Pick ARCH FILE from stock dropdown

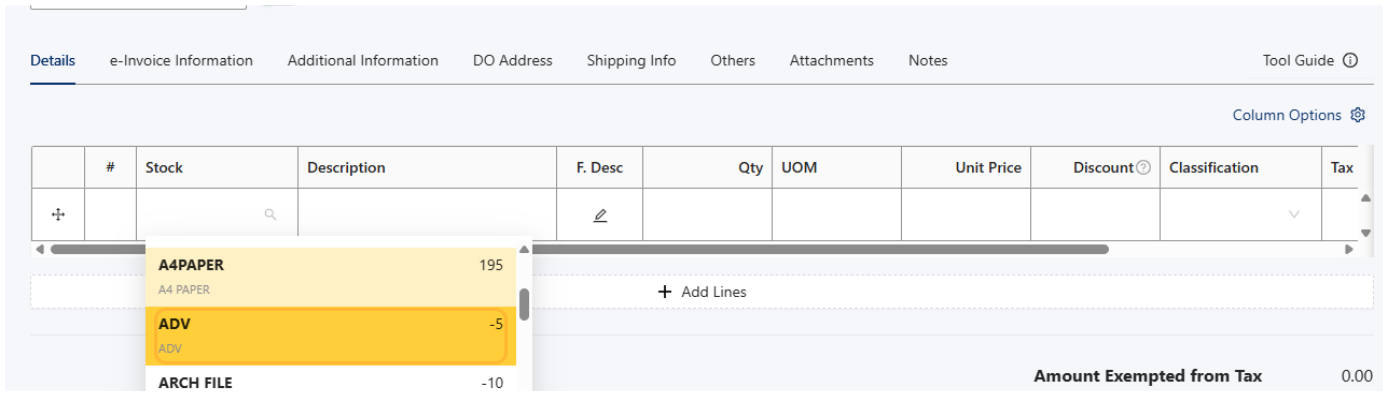[x=331, y=381]
